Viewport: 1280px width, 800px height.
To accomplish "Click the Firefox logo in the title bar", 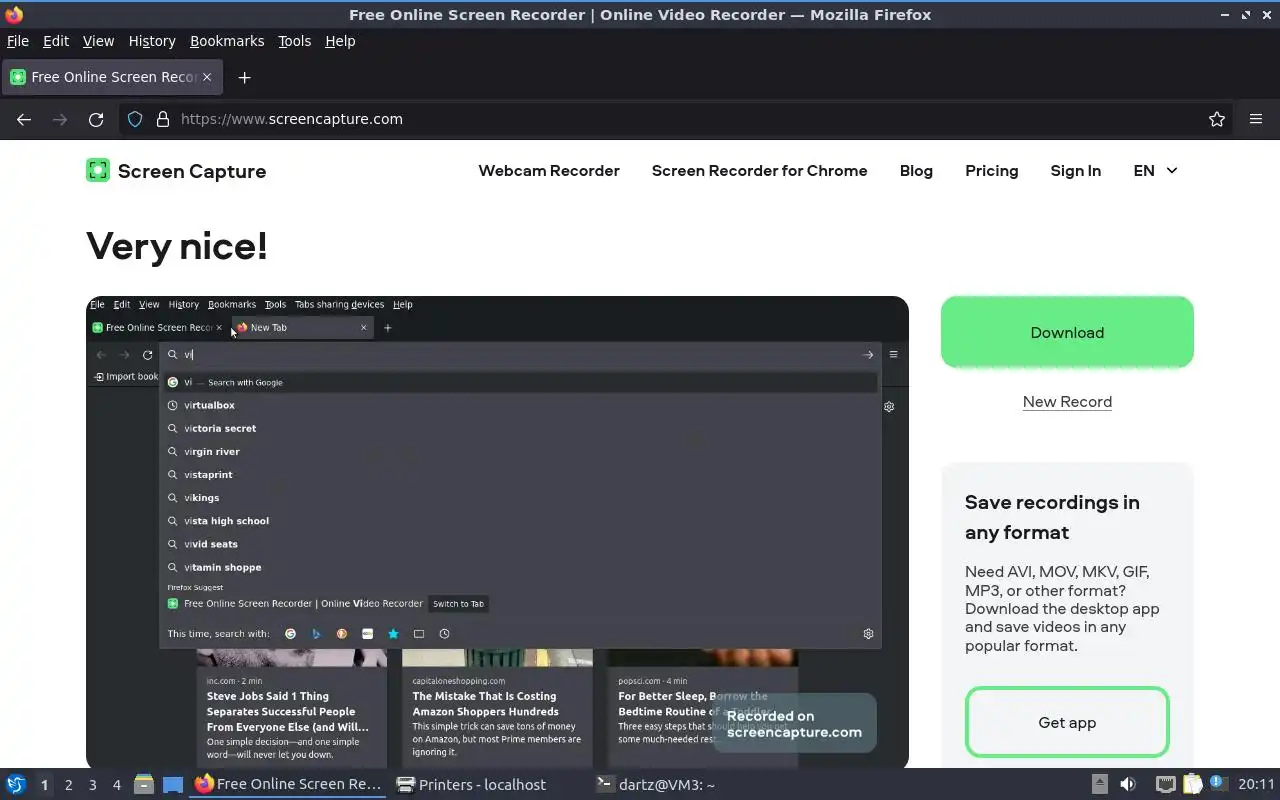I will coord(14,15).
